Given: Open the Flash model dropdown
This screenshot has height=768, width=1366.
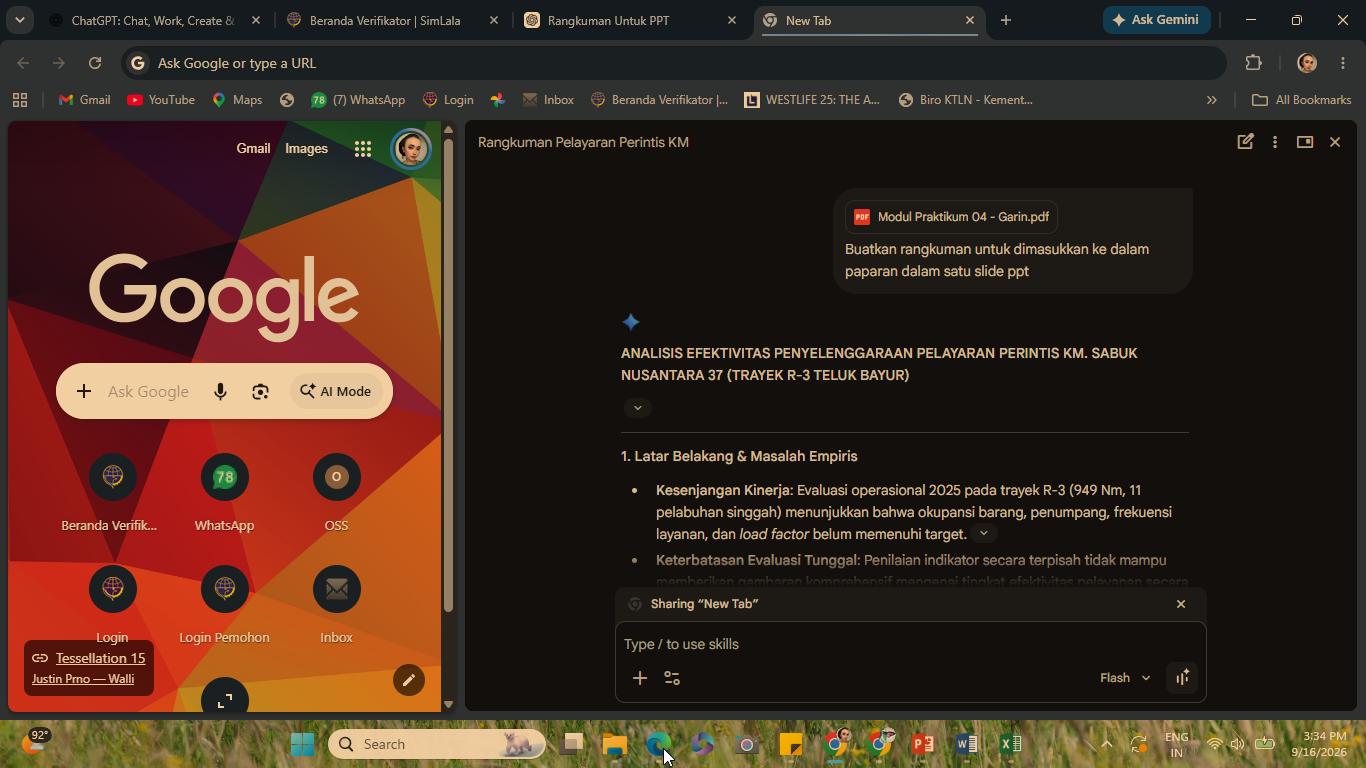Looking at the screenshot, I should 1124,678.
